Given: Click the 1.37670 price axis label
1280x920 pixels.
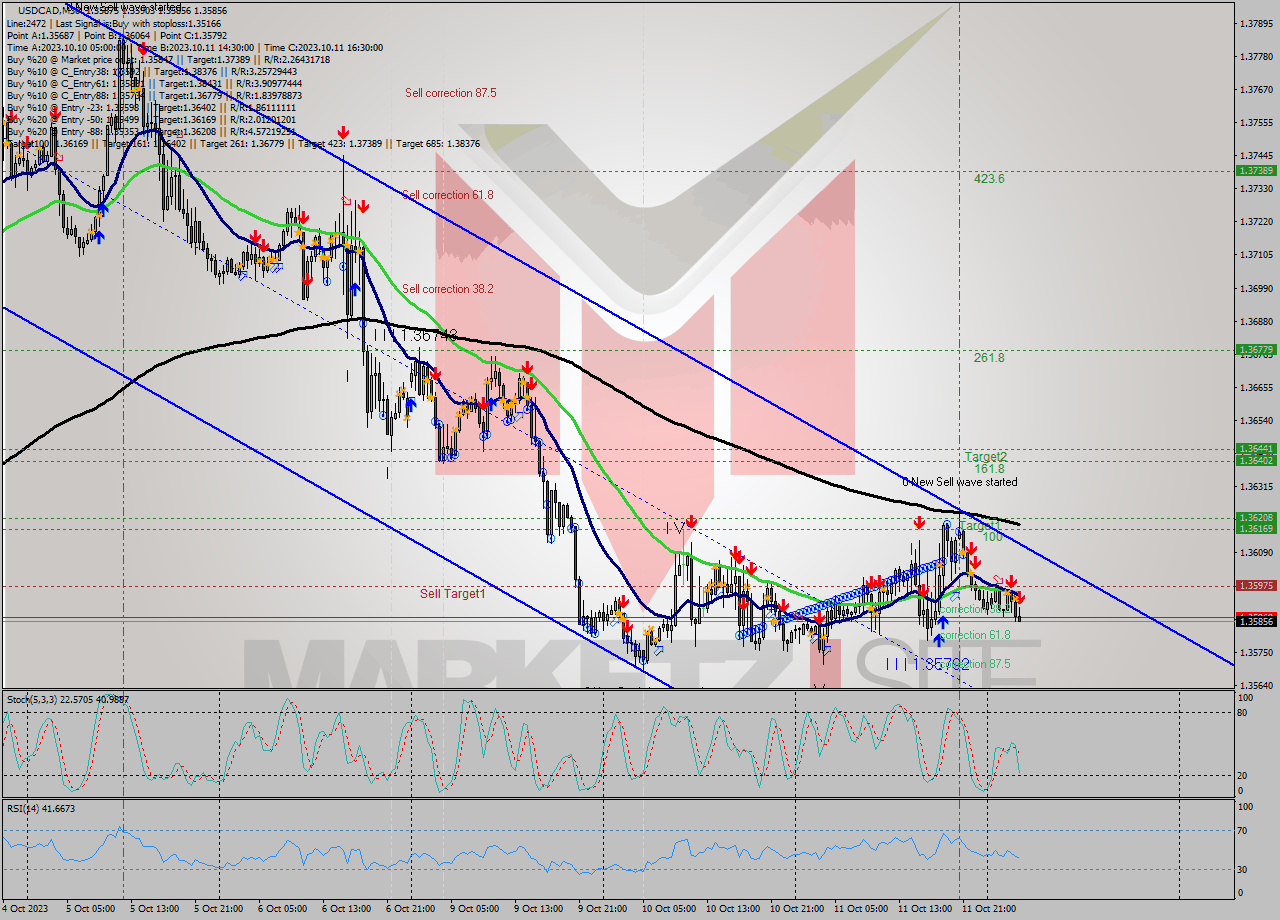Looking at the screenshot, I should click(x=1256, y=89).
